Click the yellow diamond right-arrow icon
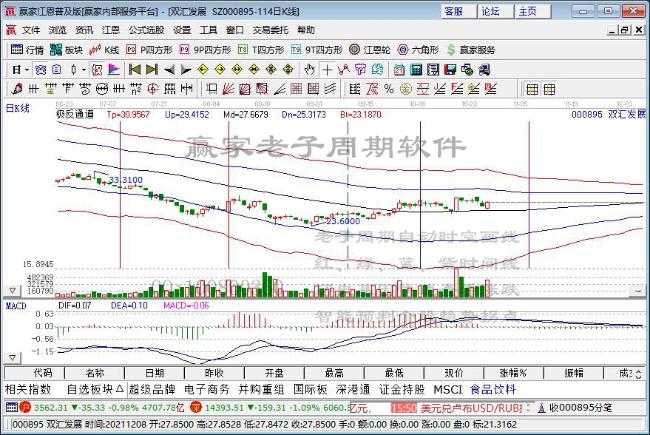 point(220,70)
